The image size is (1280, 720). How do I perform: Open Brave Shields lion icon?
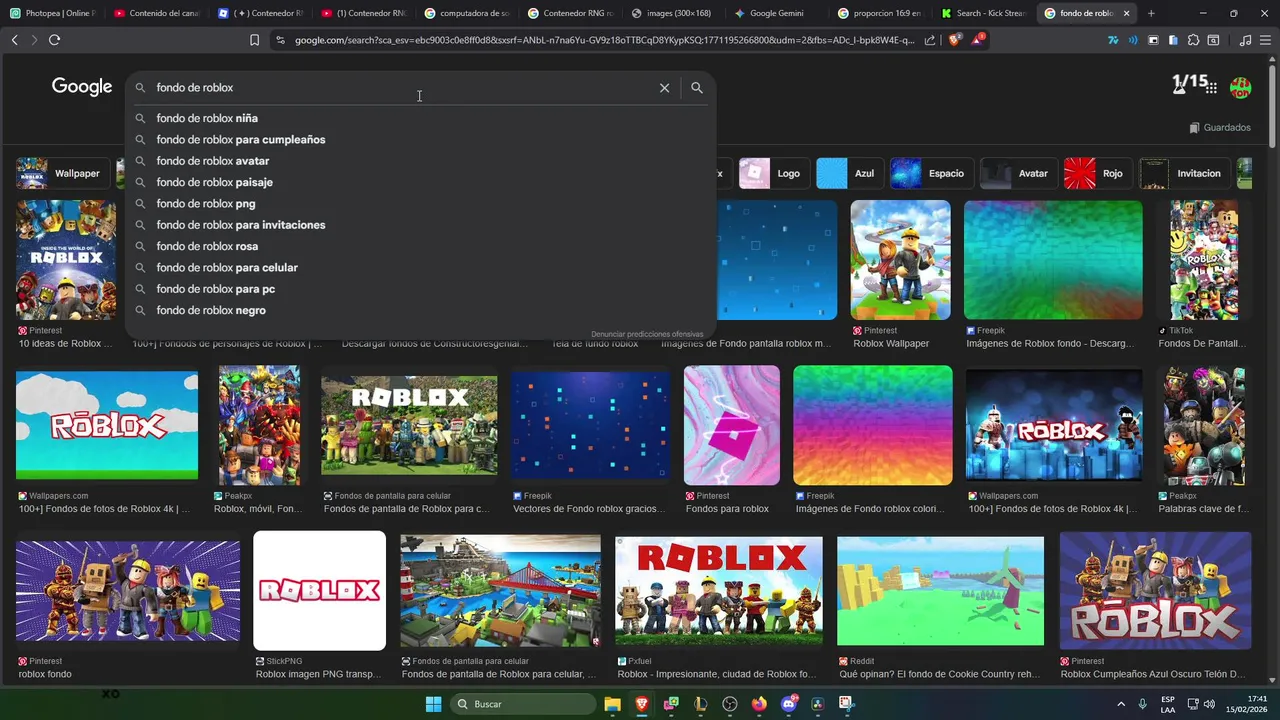pos(953,40)
